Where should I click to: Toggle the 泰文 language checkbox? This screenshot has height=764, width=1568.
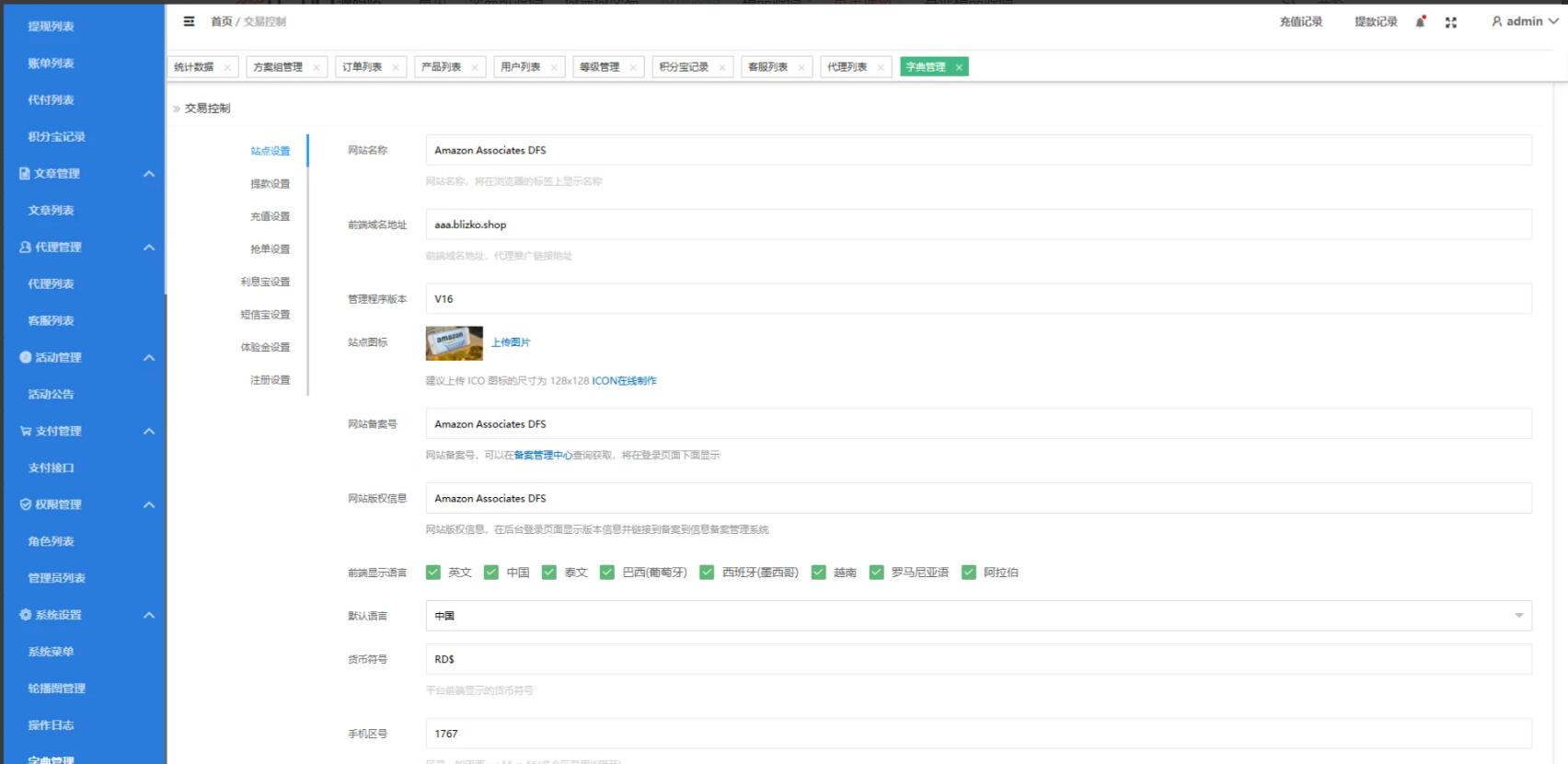(x=549, y=573)
